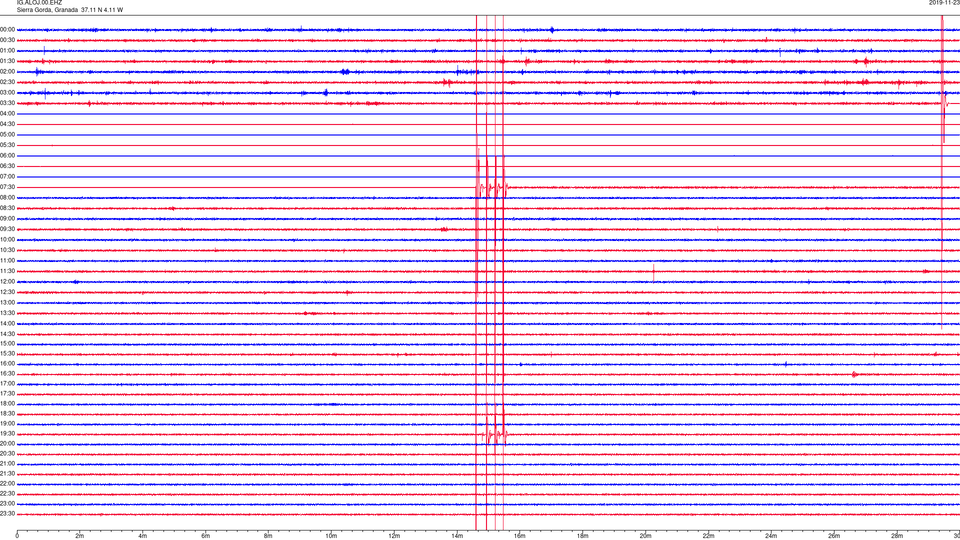The image size is (960, 540).
Task: Click the 16m minute-axis label
Action: (x=520, y=536)
